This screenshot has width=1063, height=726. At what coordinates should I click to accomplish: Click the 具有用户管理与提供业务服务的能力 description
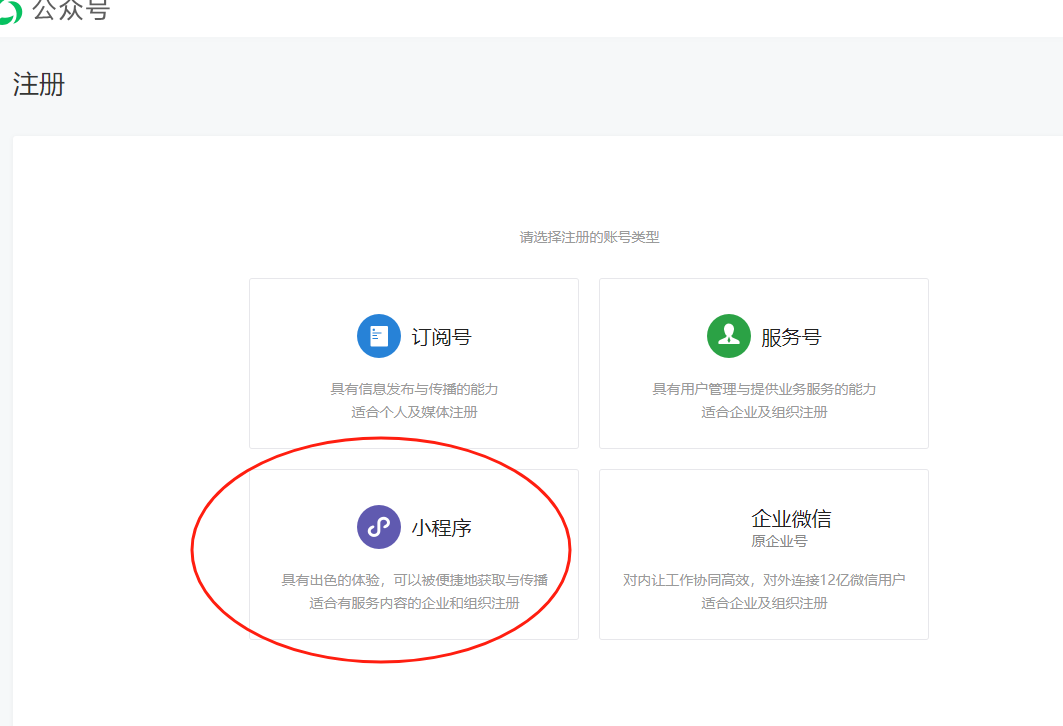pyautogui.click(x=764, y=389)
